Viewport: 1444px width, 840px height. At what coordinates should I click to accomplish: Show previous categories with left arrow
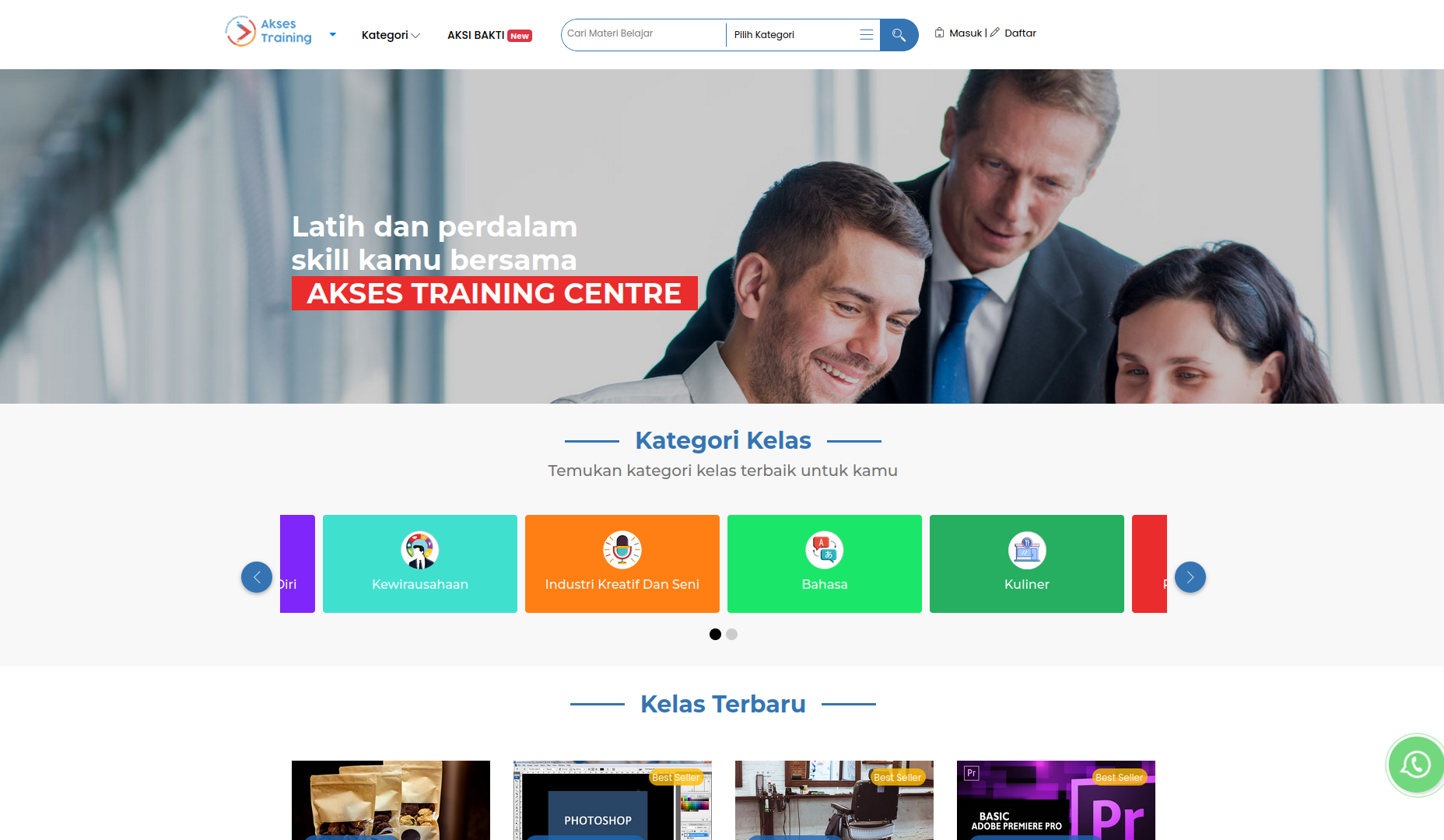257,577
